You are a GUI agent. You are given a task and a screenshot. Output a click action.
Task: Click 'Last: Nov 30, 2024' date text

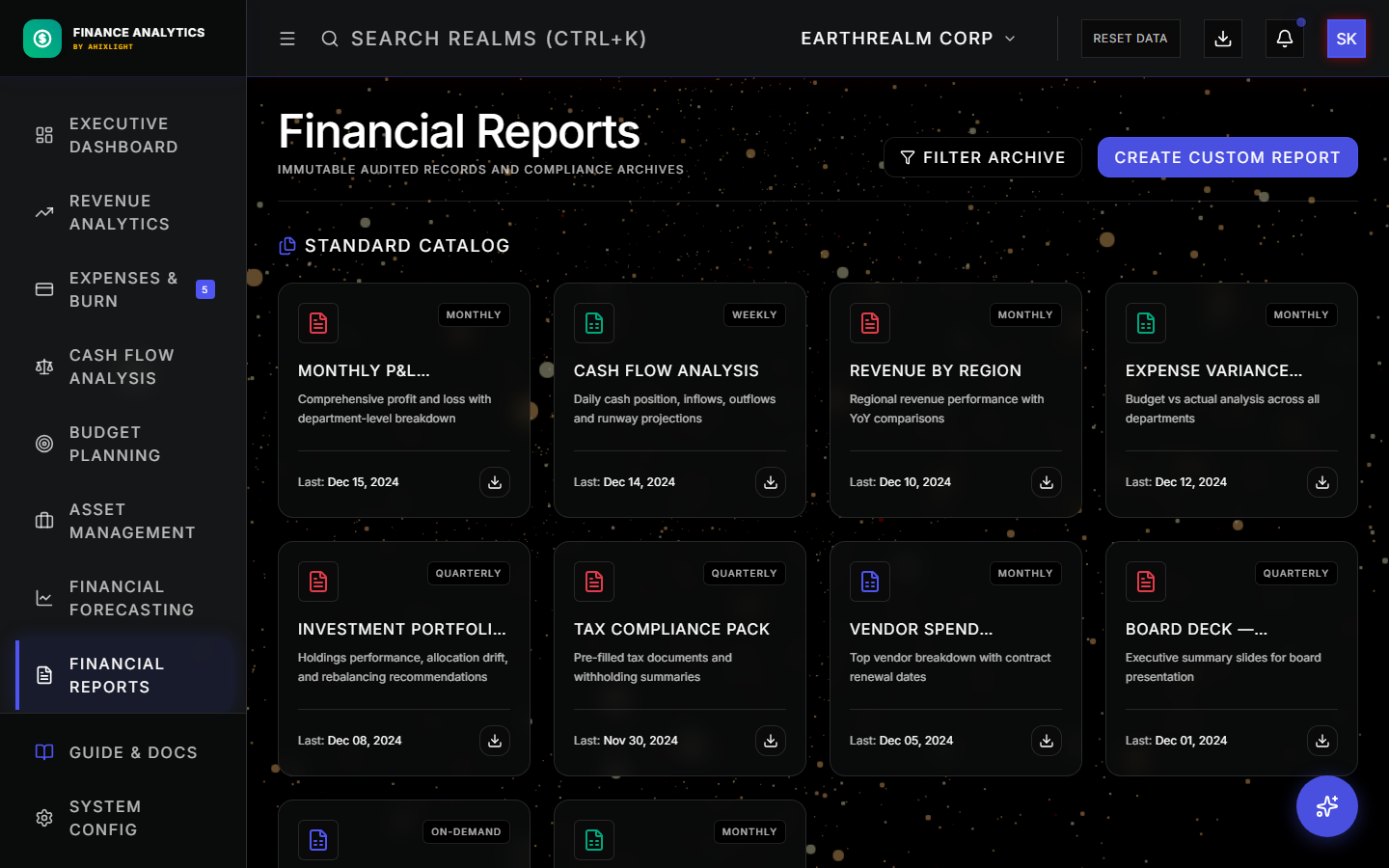point(626,741)
